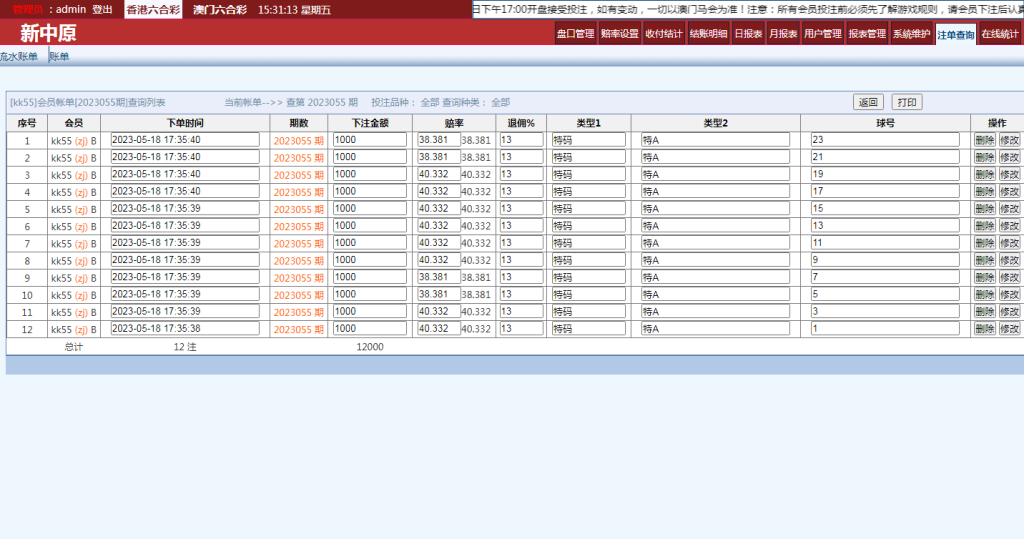Image resolution: width=1024 pixels, height=539 pixels.
Task: Open the 盘口管理 menu
Action: pos(575,34)
